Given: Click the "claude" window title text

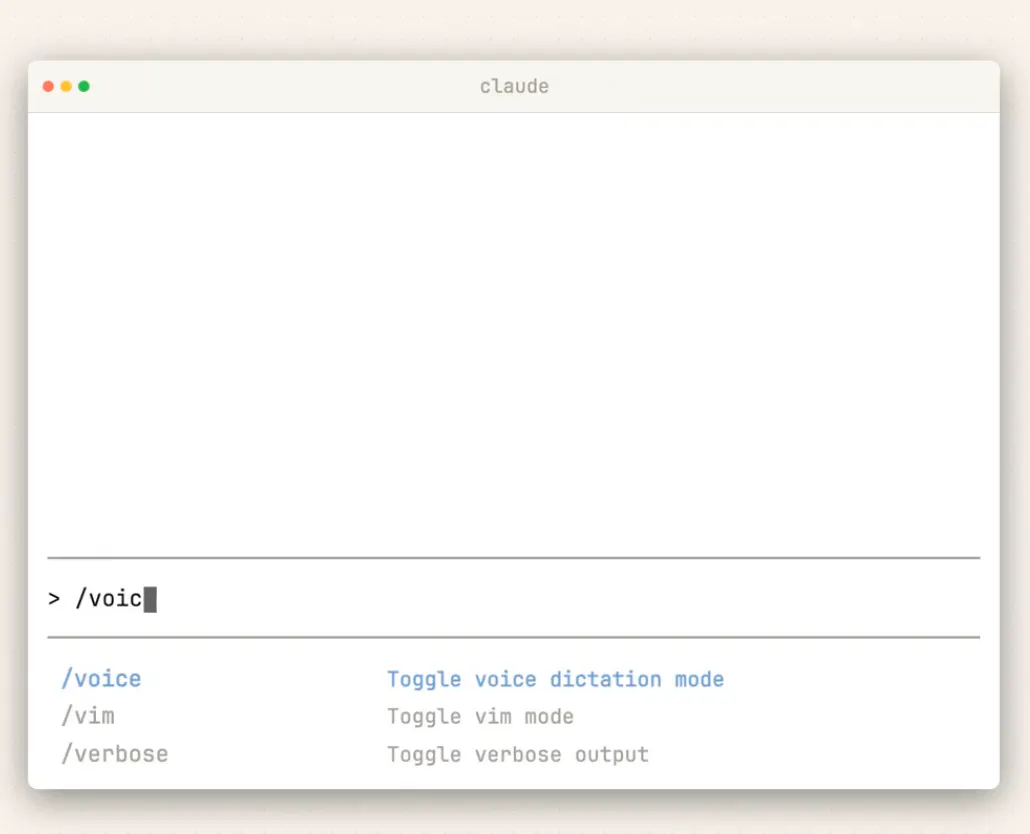Looking at the screenshot, I should (514, 86).
